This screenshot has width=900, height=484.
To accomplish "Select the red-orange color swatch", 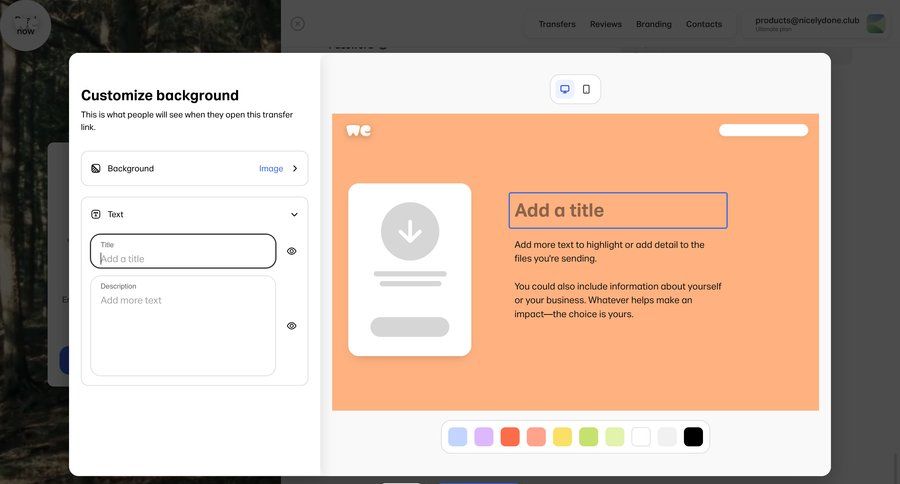I will 510,437.
